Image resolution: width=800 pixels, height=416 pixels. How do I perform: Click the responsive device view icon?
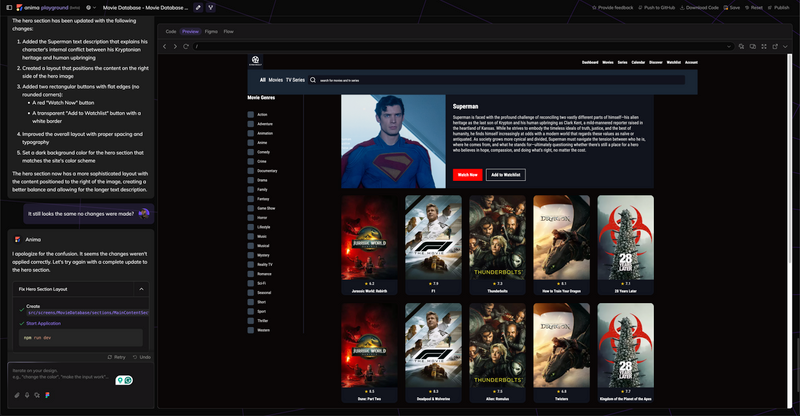(x=753, y=46)
